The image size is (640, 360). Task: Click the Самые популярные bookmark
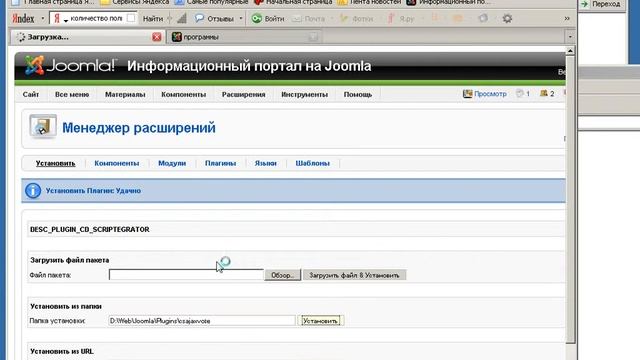point(212,2)
